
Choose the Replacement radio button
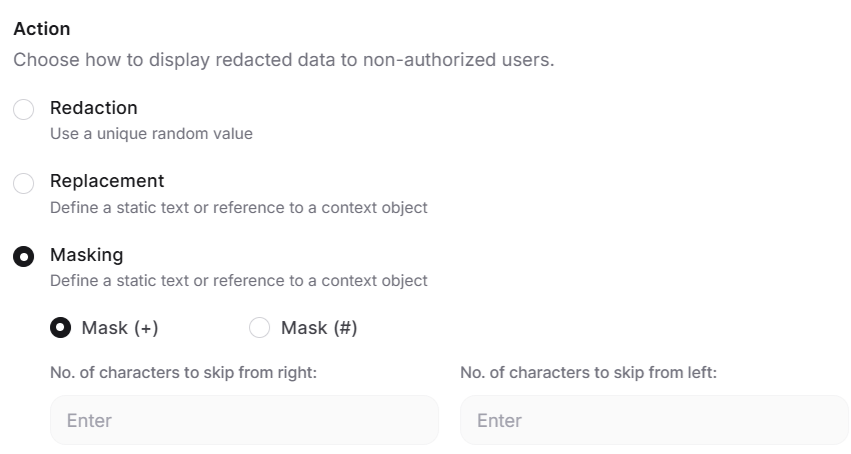coord(23,183)
